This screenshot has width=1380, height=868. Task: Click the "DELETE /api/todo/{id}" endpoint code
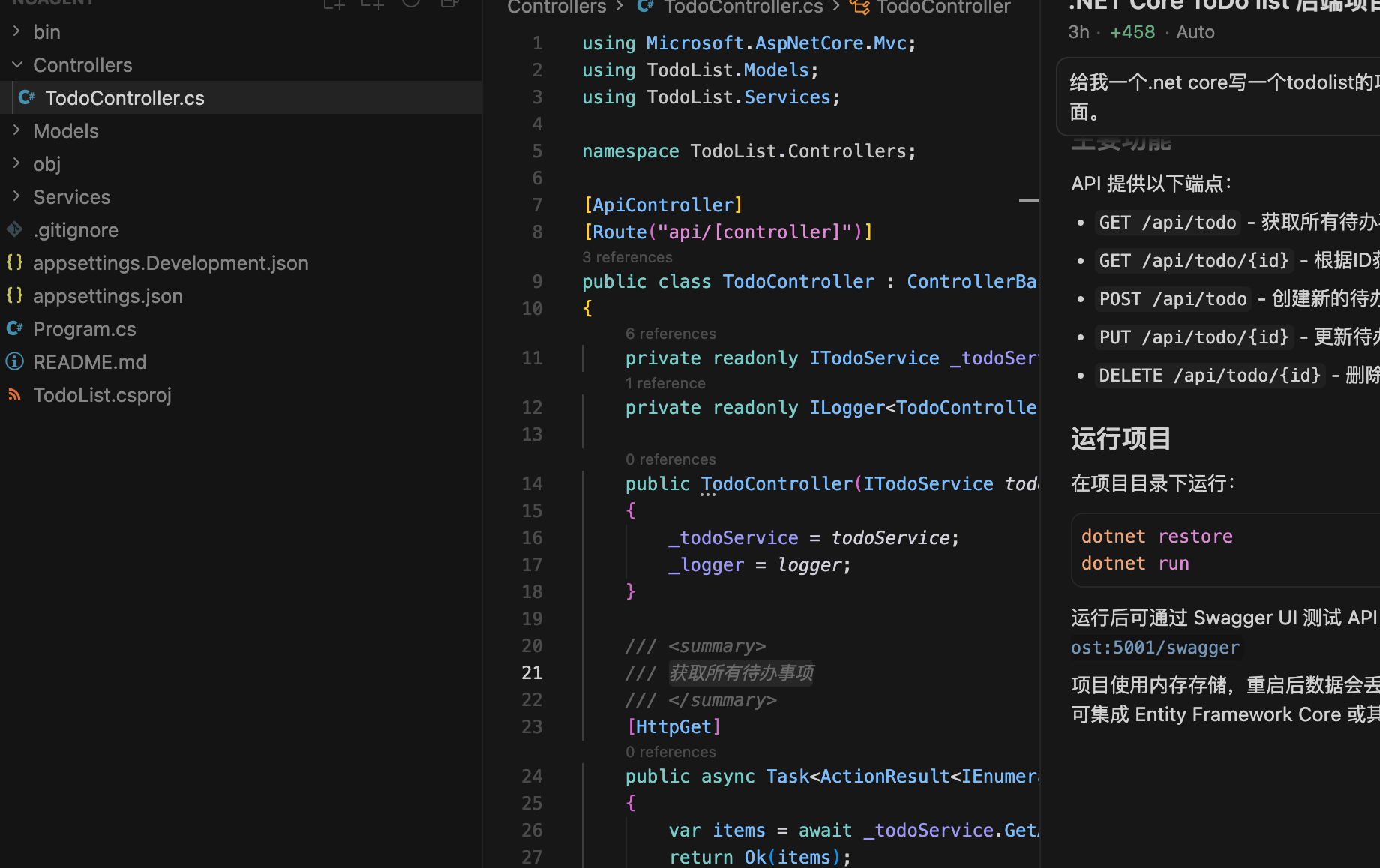click(x=1210, y=376)
